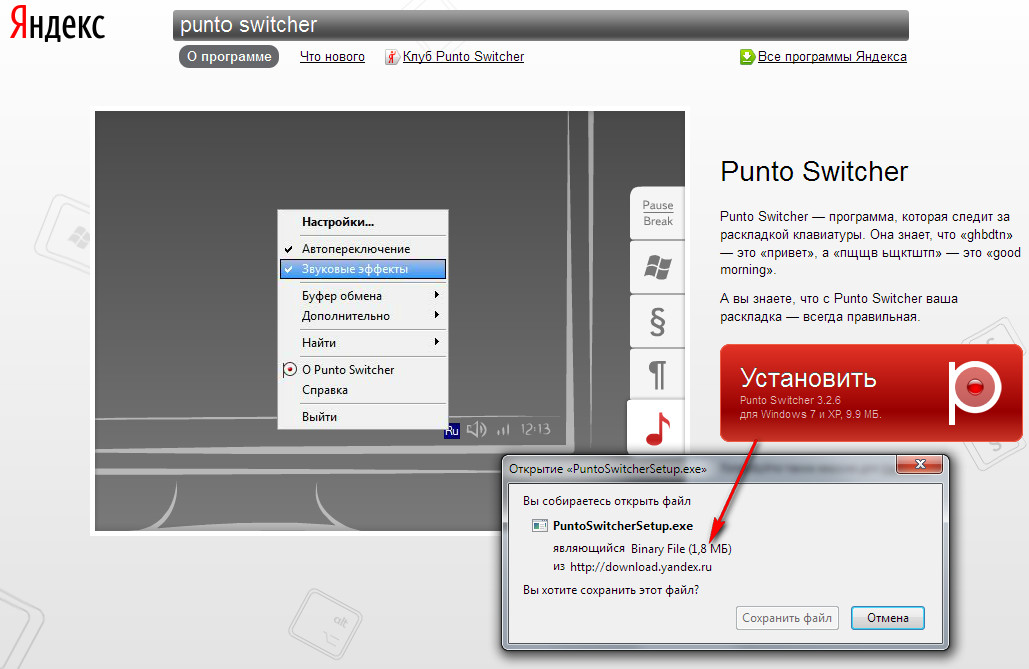Click the http://download.yandex.ru source text

pyautogui.click(x=640, y=567)
